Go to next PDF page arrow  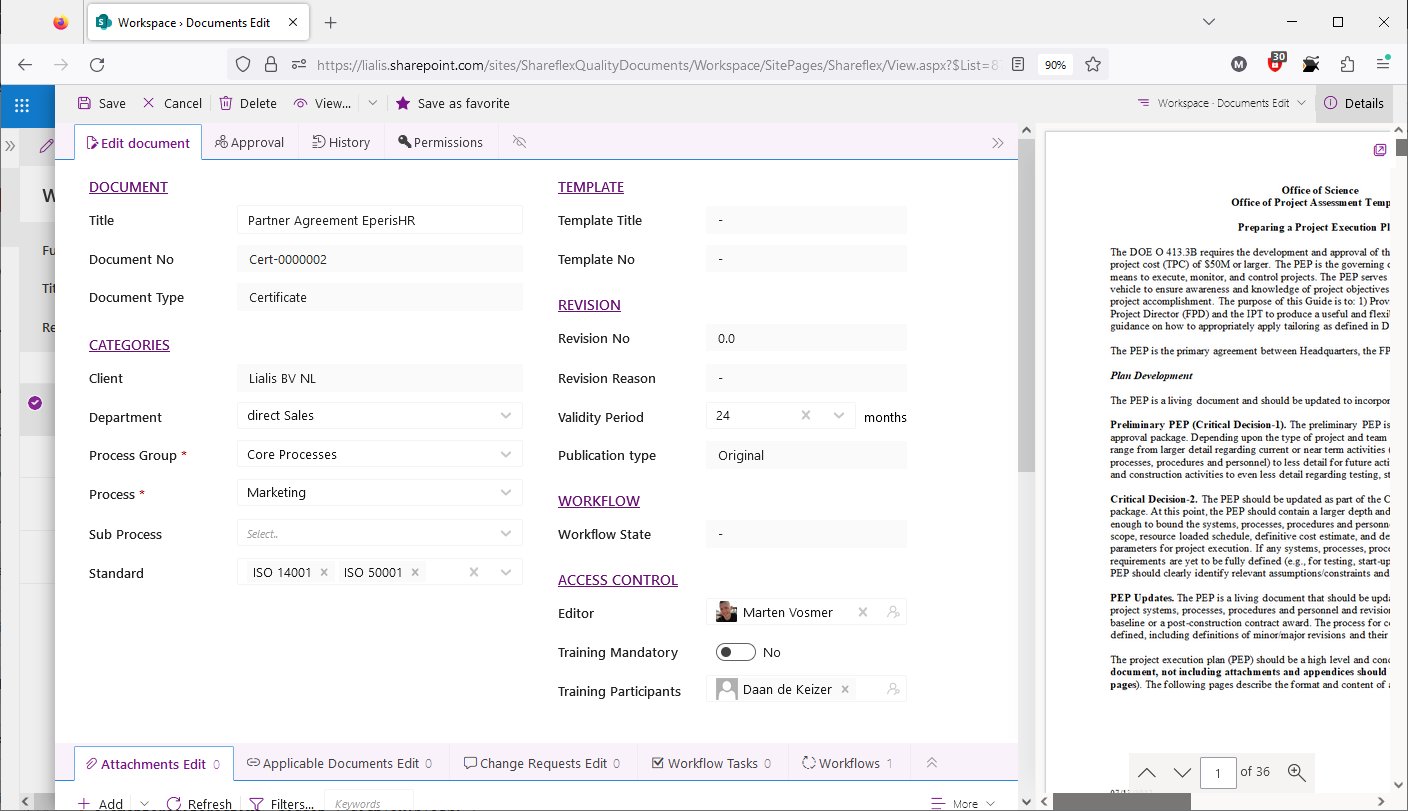tap(1182, 772)
